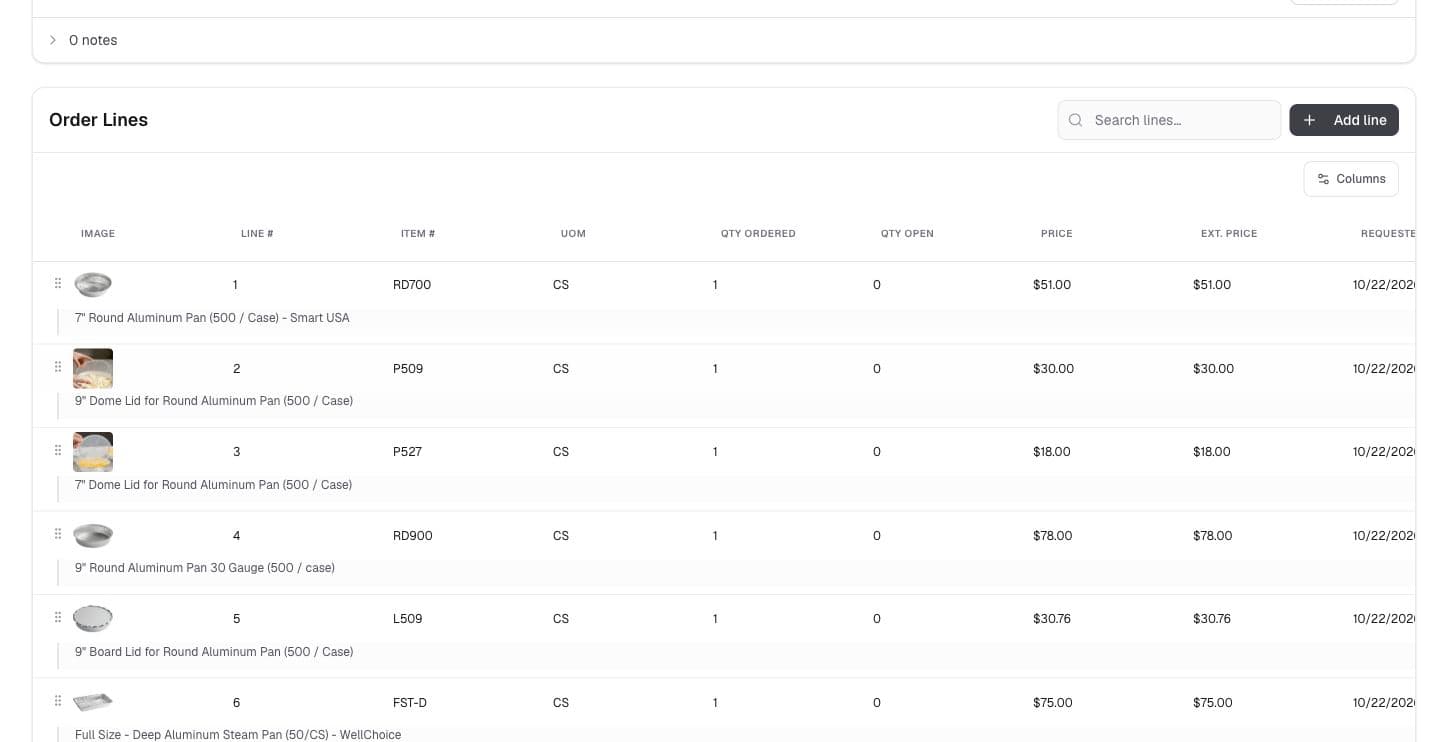Click the $30.00 price cell for P509
This screenshot has width=1448, height=742.
coord(1053,369)
